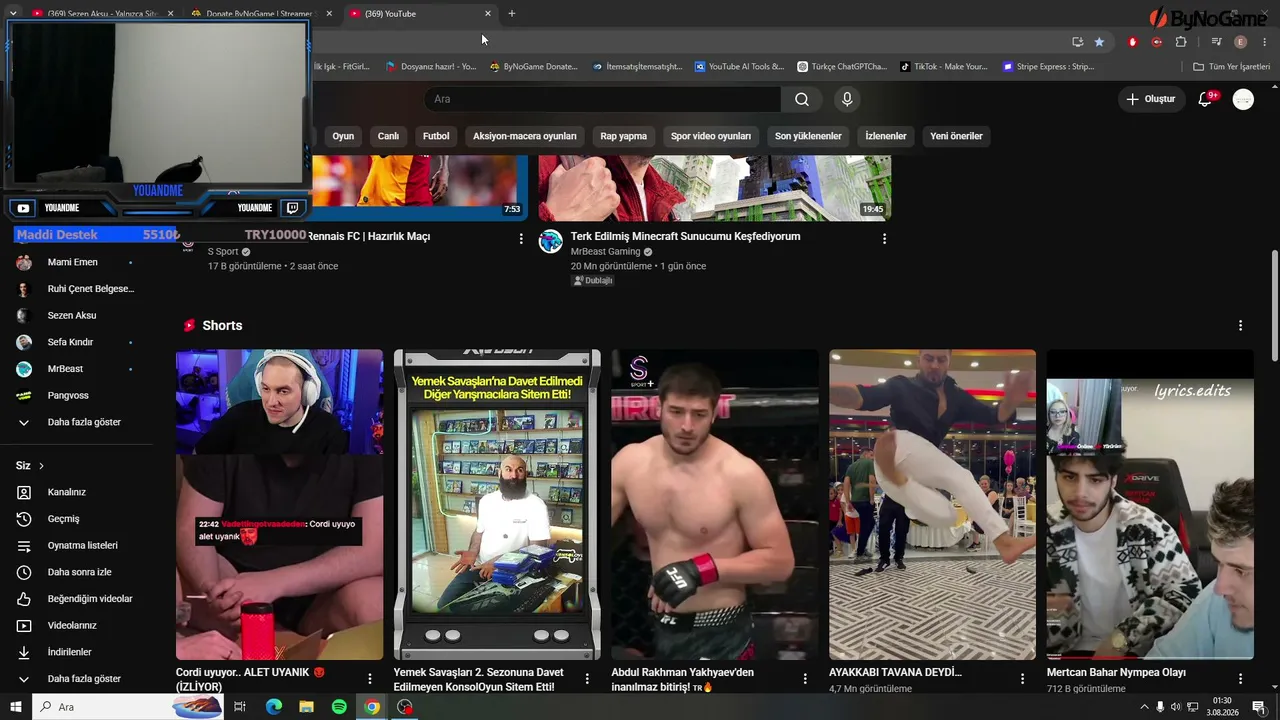Open the MrBeast Gaming channel link
Image resolution: width=1280 pixels, height=720 pixels.
tap(606, 252)
